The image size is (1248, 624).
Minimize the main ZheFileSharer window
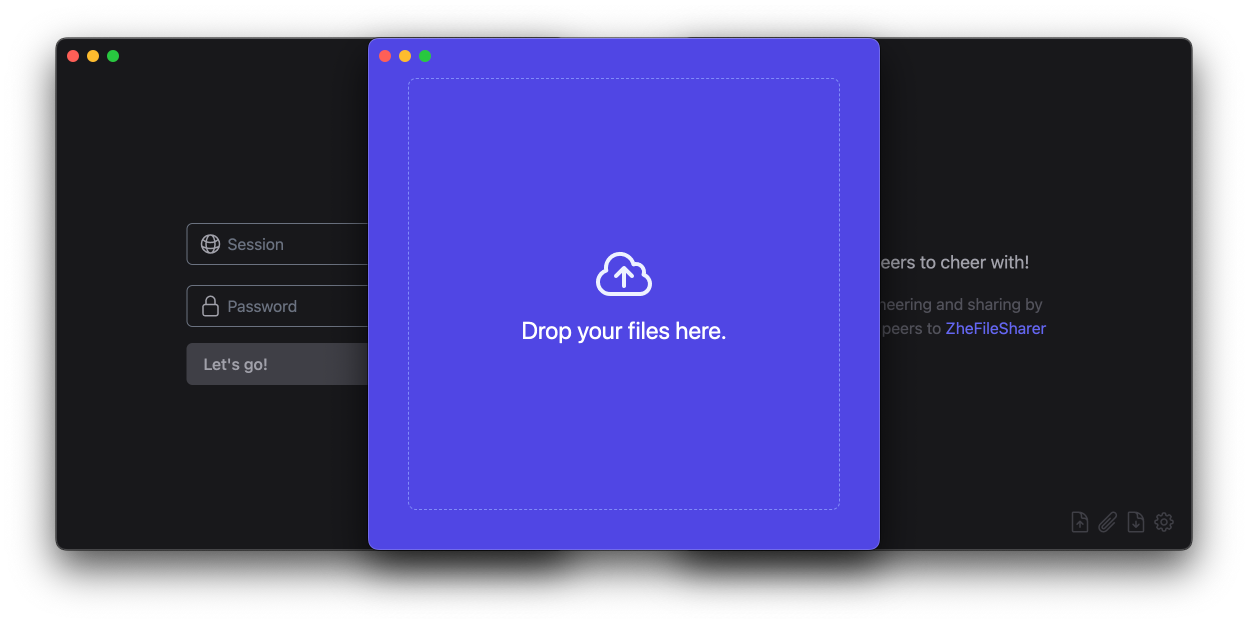click(x=93, y=55)
